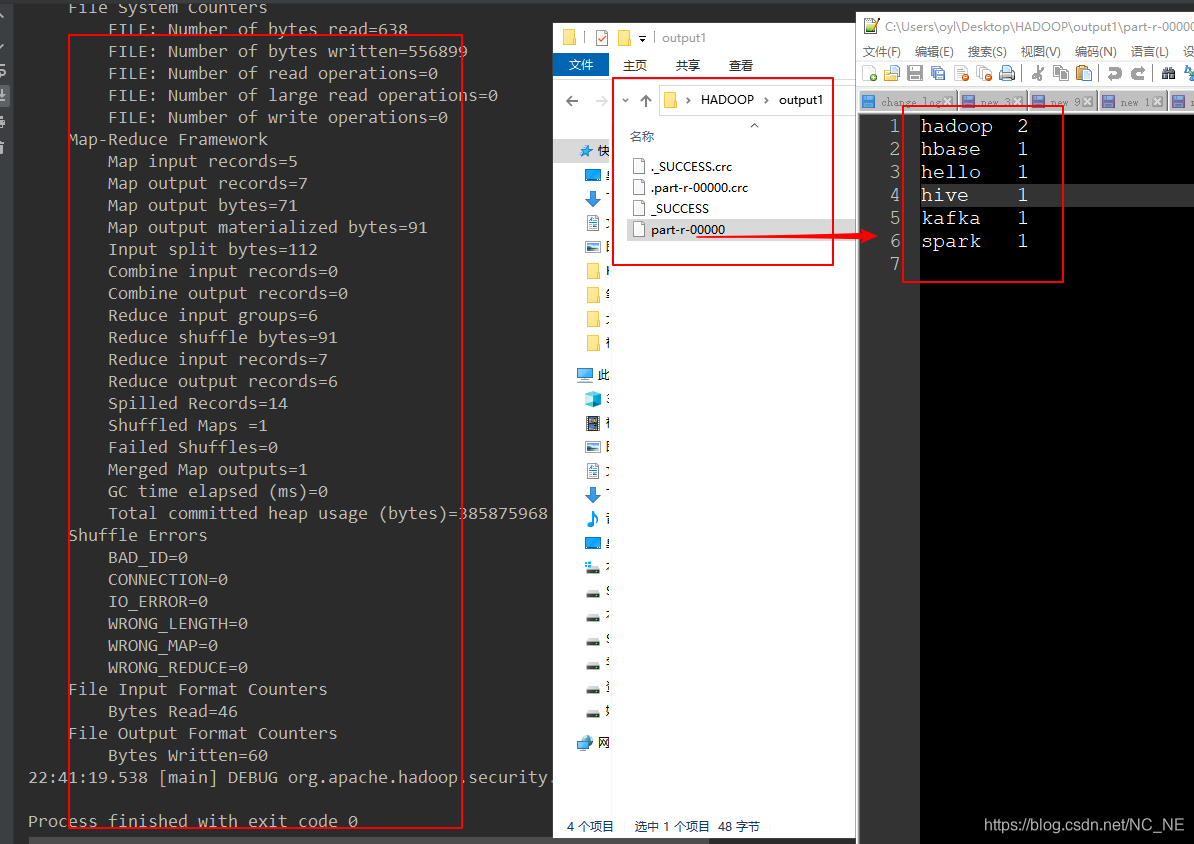
Task: Click output1 in the Explorer breadcrumb path
Action: click(800, 100)
